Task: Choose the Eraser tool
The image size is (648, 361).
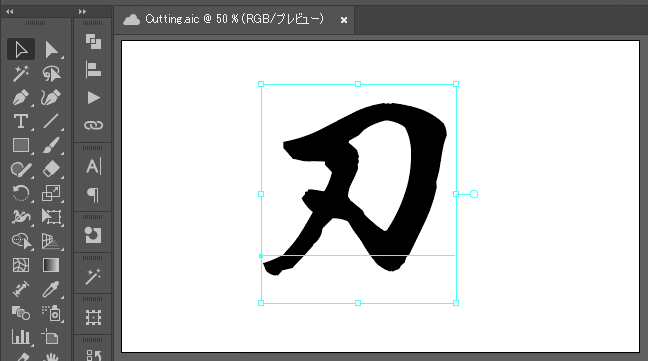Action: point(52,169)
